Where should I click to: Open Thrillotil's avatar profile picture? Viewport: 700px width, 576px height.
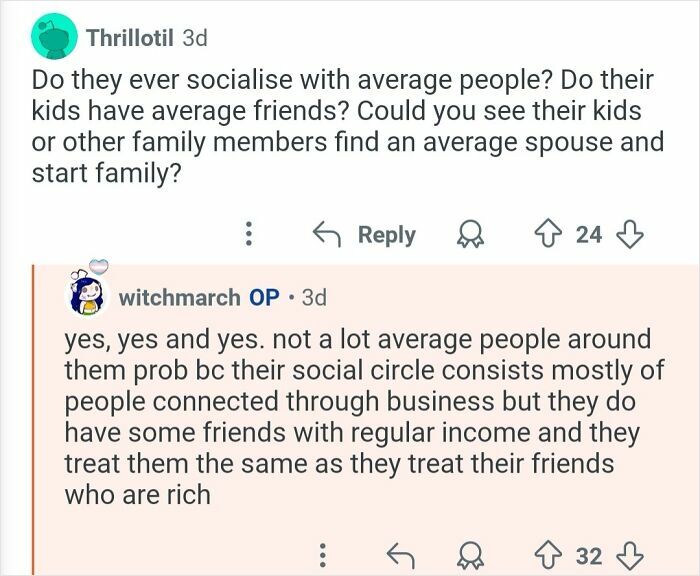pos(54,37)
